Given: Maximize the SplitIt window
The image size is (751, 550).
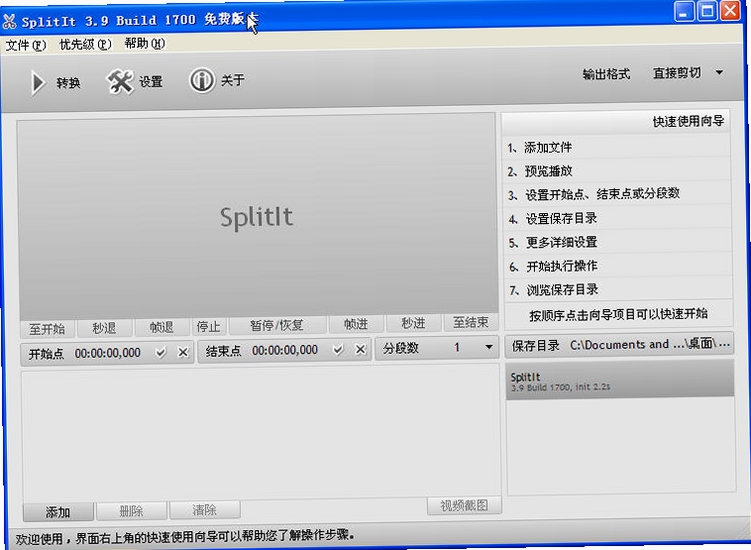Looking at the screenshot, I should (707, 10).
